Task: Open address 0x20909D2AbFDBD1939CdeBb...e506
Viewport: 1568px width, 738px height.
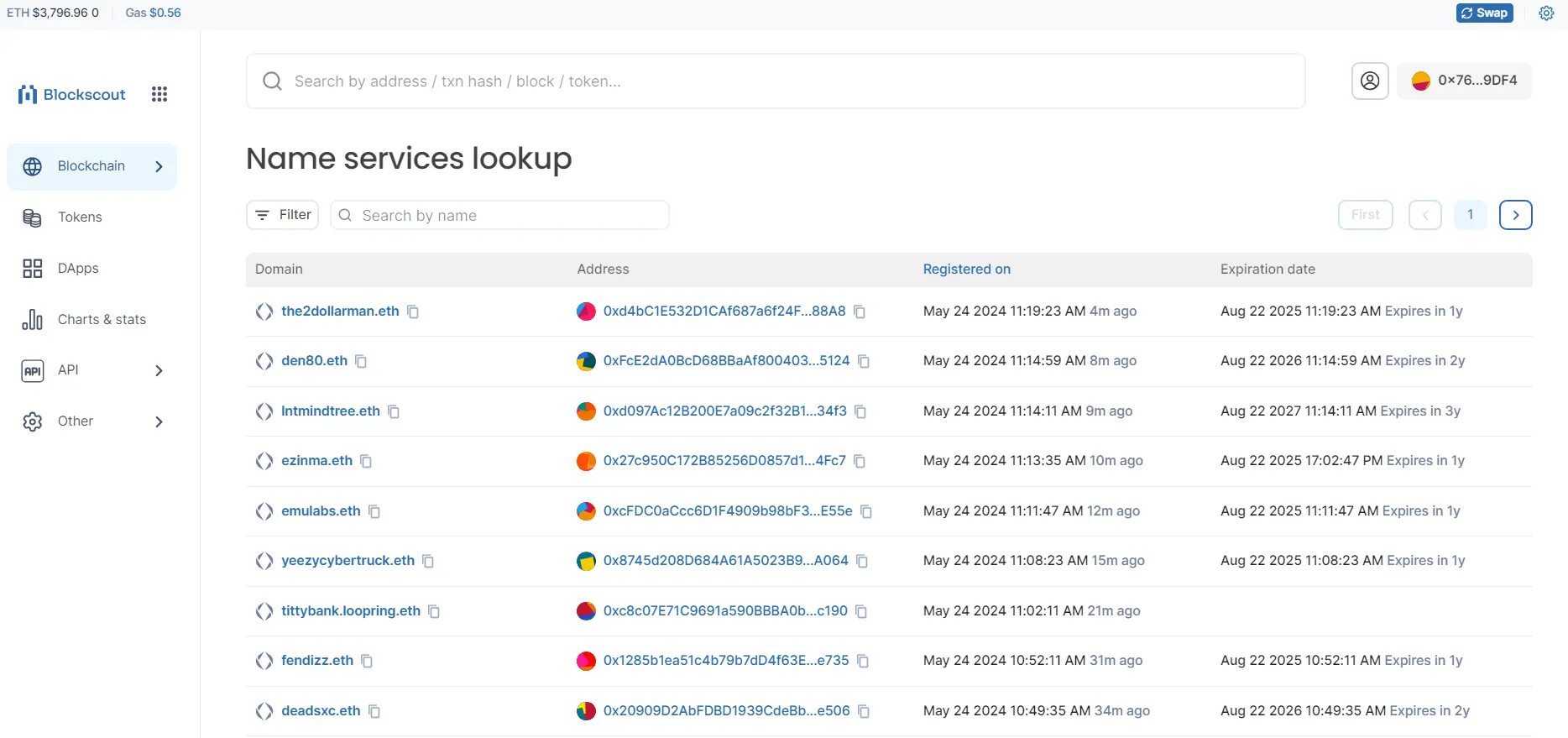Action: (x=727, y=710)
